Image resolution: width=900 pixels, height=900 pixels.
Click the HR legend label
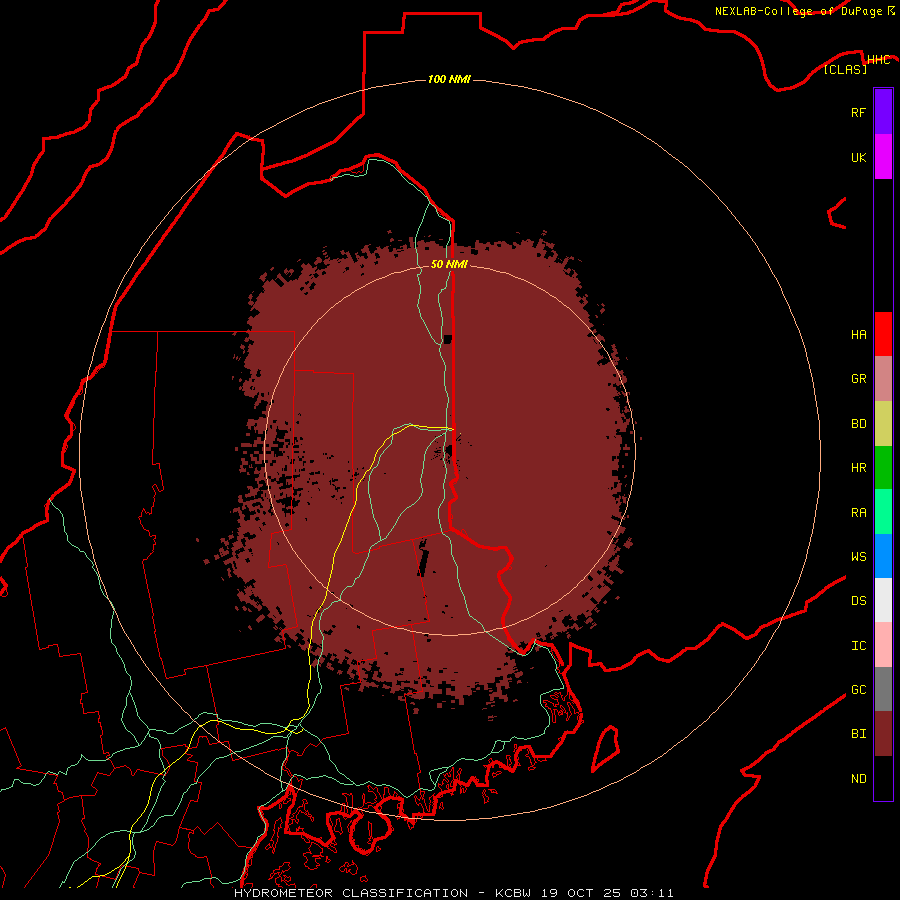pyautogui.click(x=858, y=468)
